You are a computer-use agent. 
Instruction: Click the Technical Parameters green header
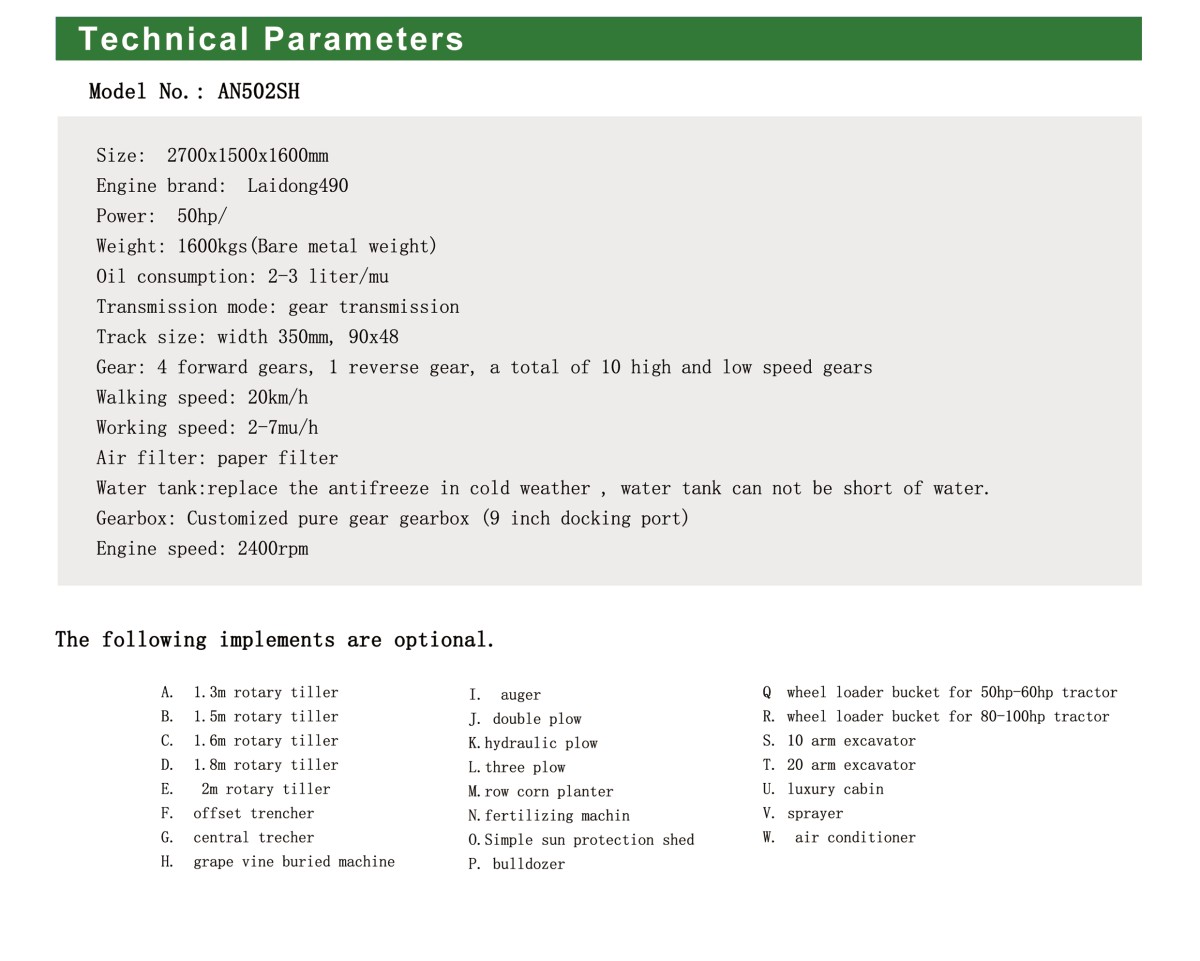(x=271, y=39)
